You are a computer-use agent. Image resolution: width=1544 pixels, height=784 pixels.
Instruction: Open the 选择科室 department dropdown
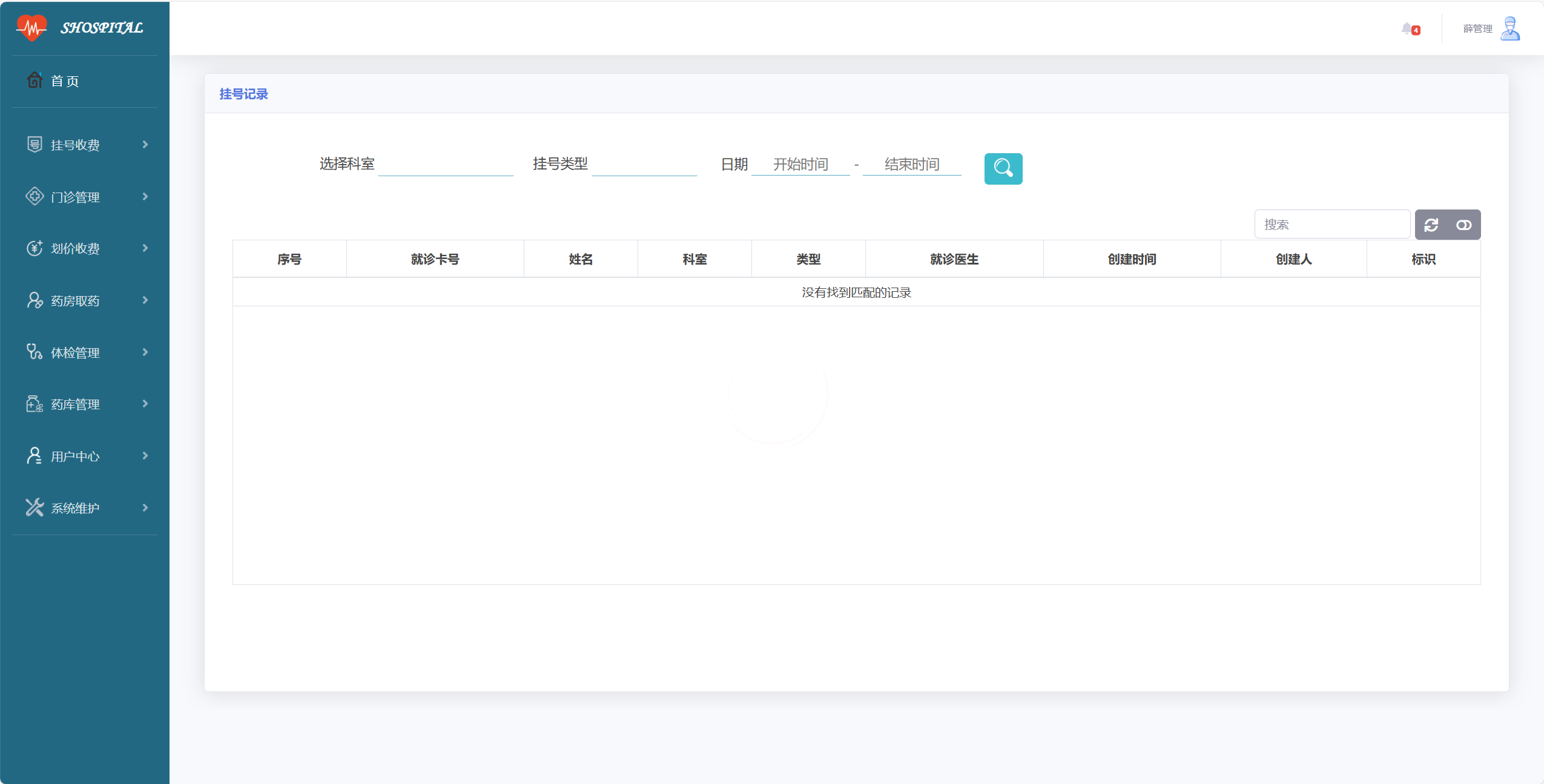(445, 163)
